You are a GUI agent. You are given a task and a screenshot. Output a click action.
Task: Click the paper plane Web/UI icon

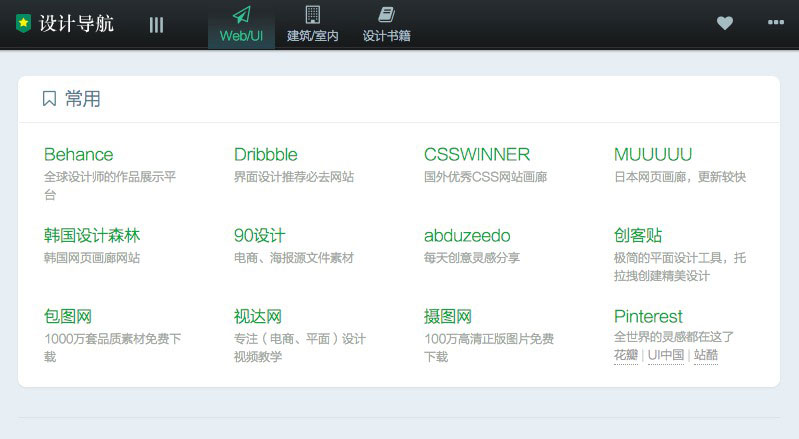[x=241, y=14]
